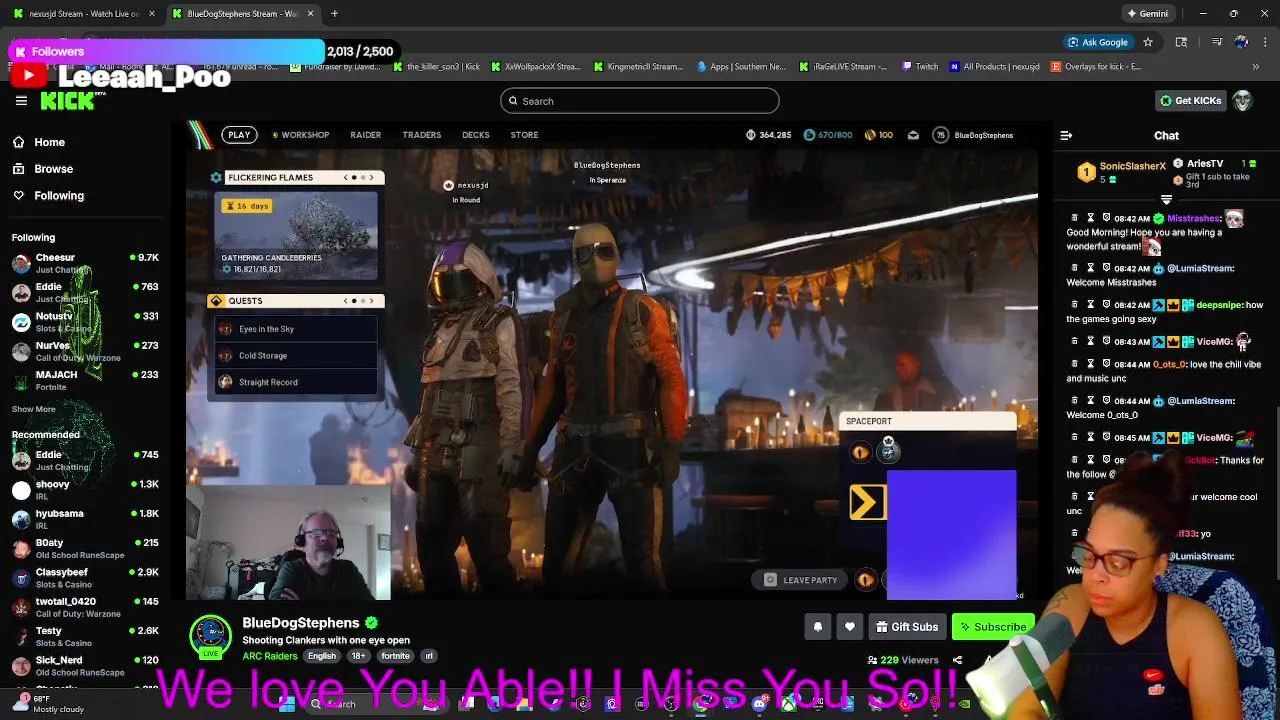1280x720 pixels.
Task: Click Eyes in the Sky quest
Action: tap(296, 329)
